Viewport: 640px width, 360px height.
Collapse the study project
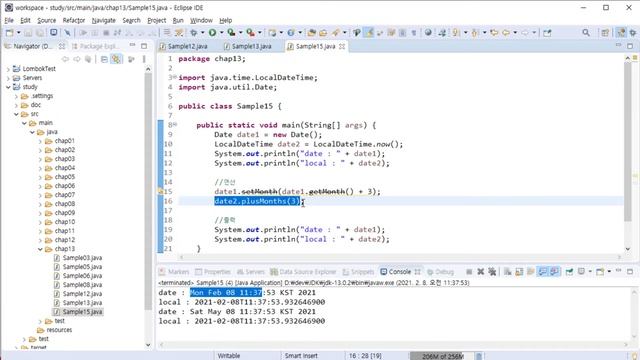[x=8, y=87]
